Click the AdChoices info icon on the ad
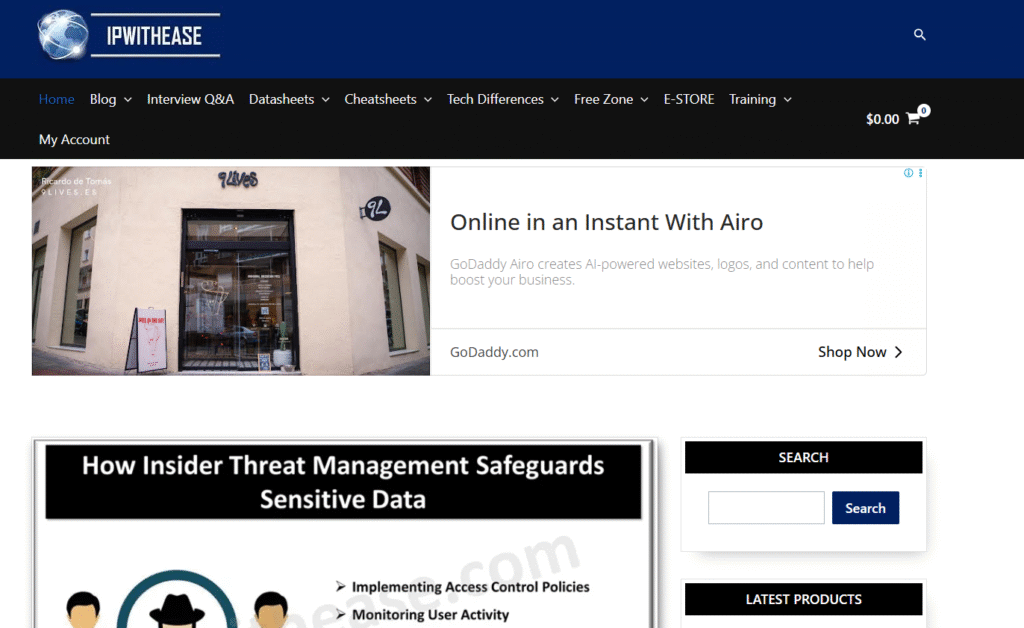Screen dimensions: 1024x628 click(909, 172)
